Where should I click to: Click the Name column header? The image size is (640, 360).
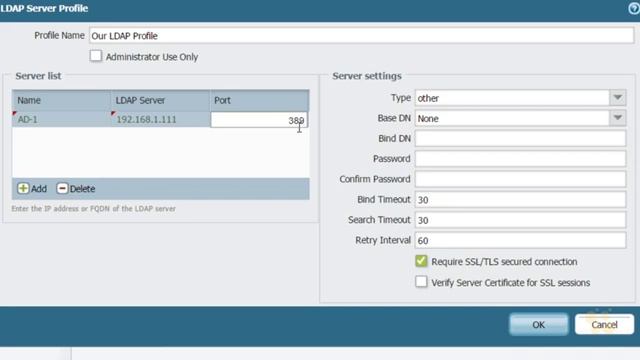coord(61,100)
